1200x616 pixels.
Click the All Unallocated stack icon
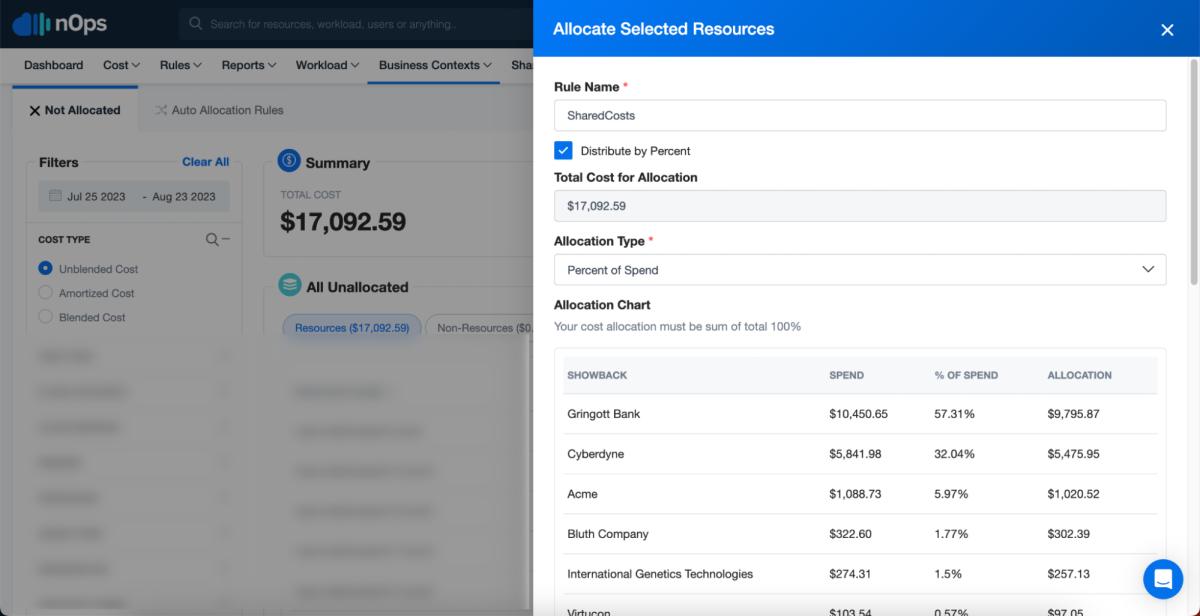[x=290, y=286]
